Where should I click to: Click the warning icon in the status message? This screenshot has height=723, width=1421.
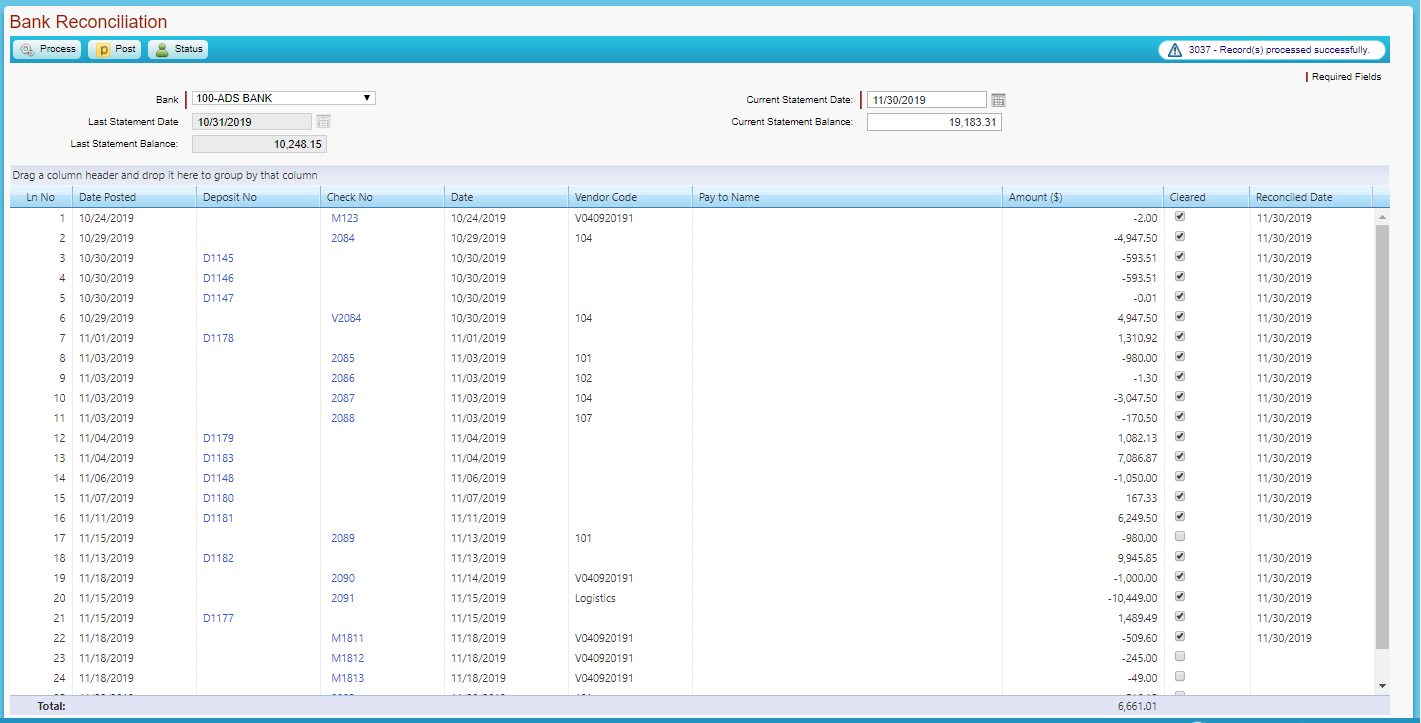coord(1175,50)
